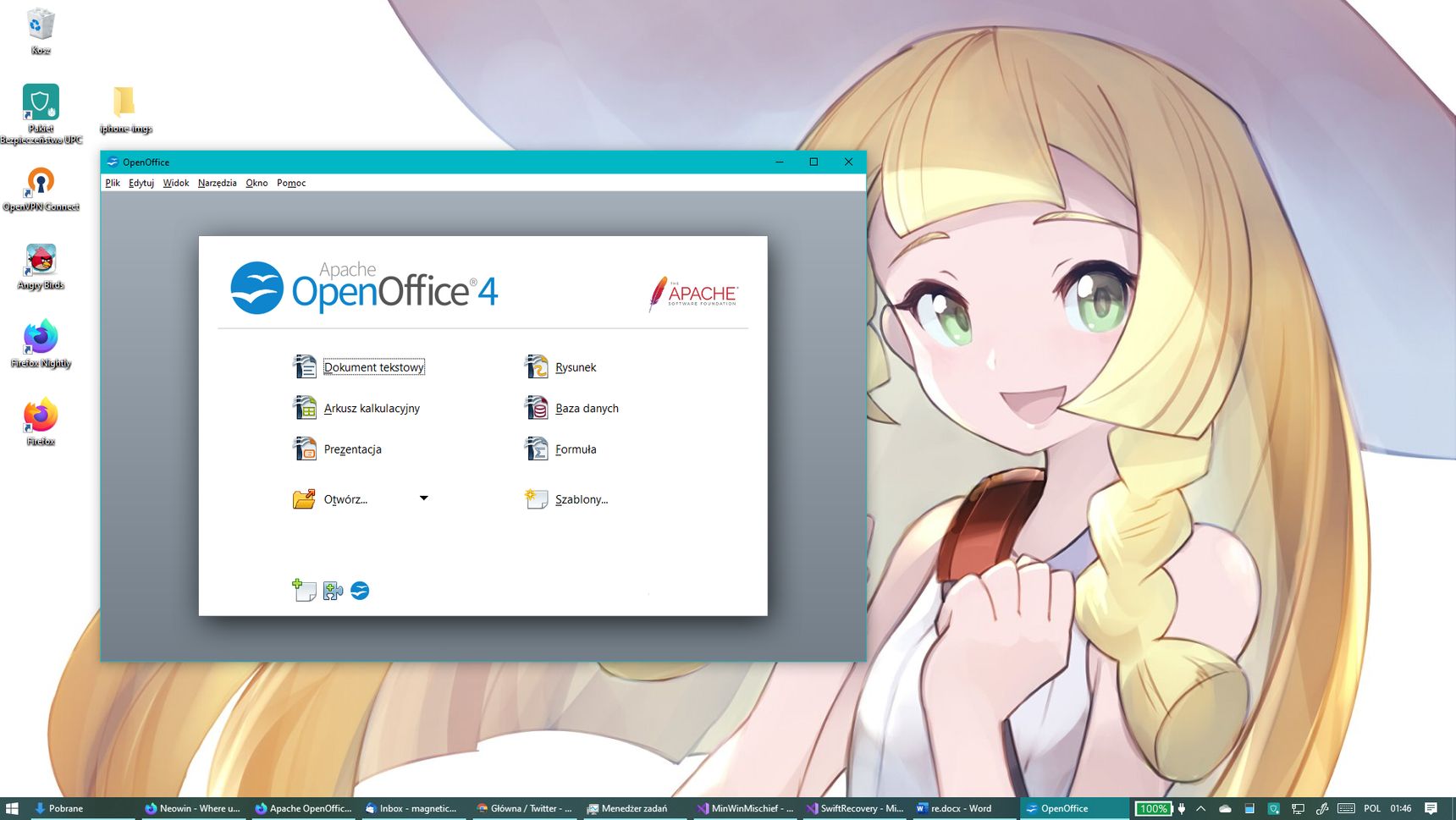1456x820 pixels.
Task: Click the Szablony templates icon
Action: [536, 498]
